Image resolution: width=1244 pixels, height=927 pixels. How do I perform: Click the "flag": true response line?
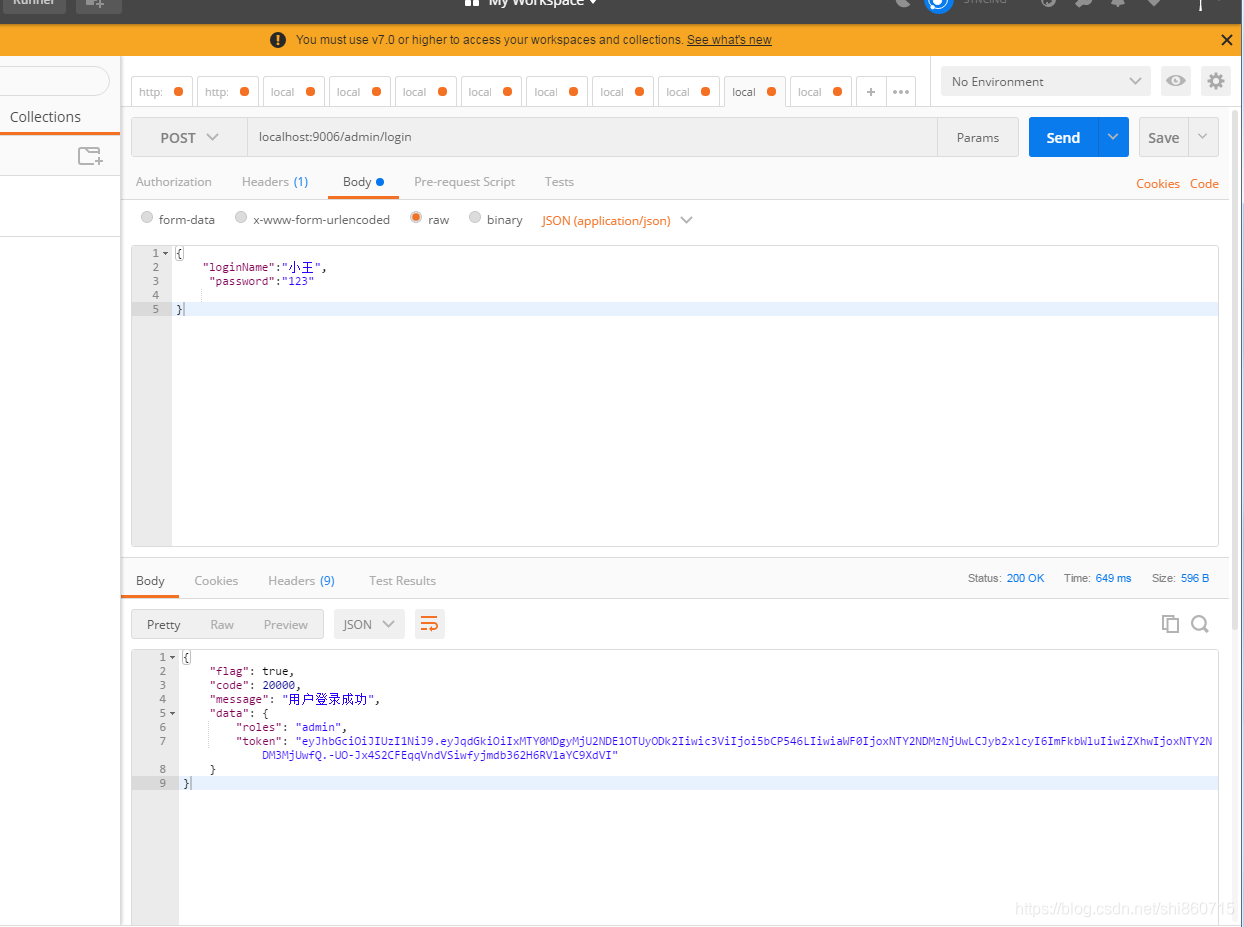[x=252, y=671]
